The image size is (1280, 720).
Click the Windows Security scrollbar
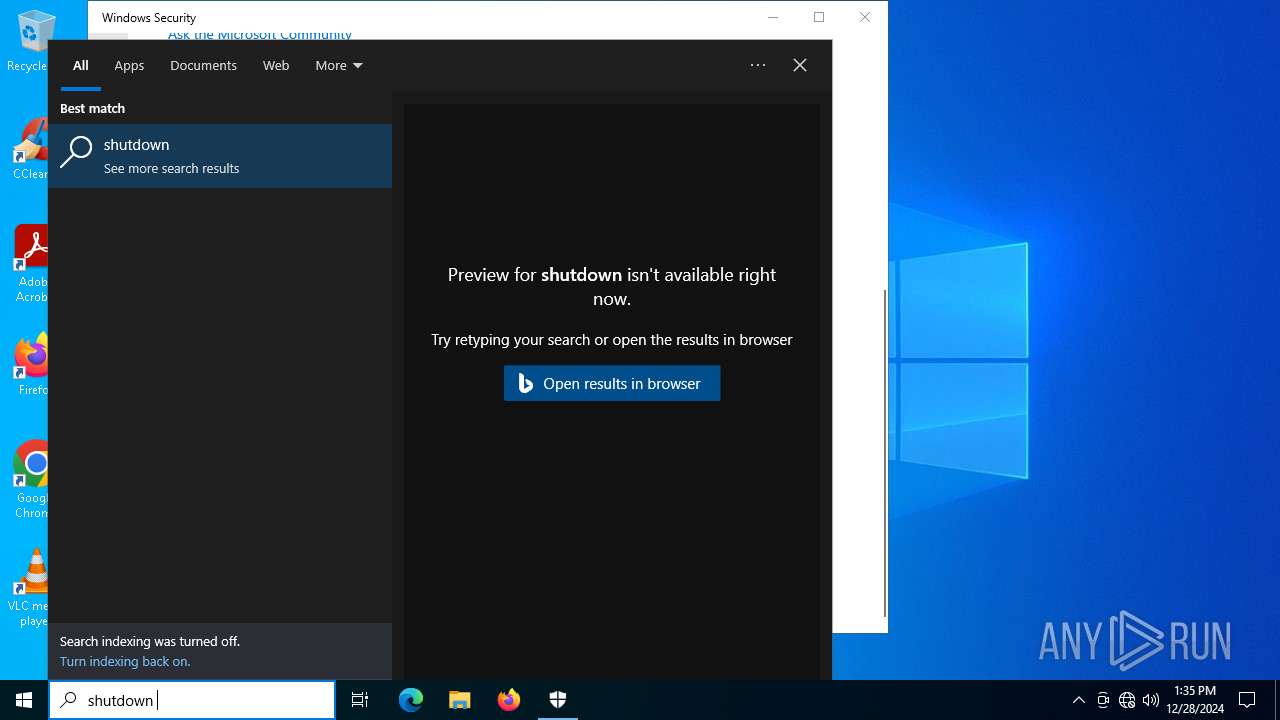click(884, 453)
